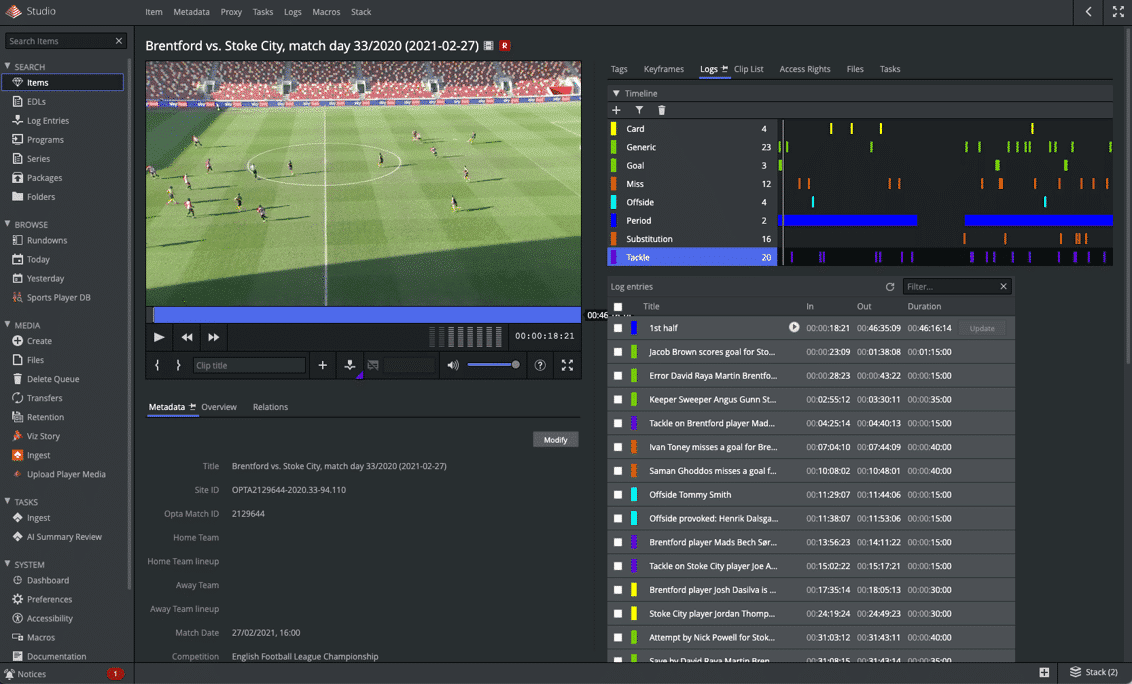Toggle fullscreen video player icon
This screenshot has width=1132, height=684.
click(x=567, y=365)
